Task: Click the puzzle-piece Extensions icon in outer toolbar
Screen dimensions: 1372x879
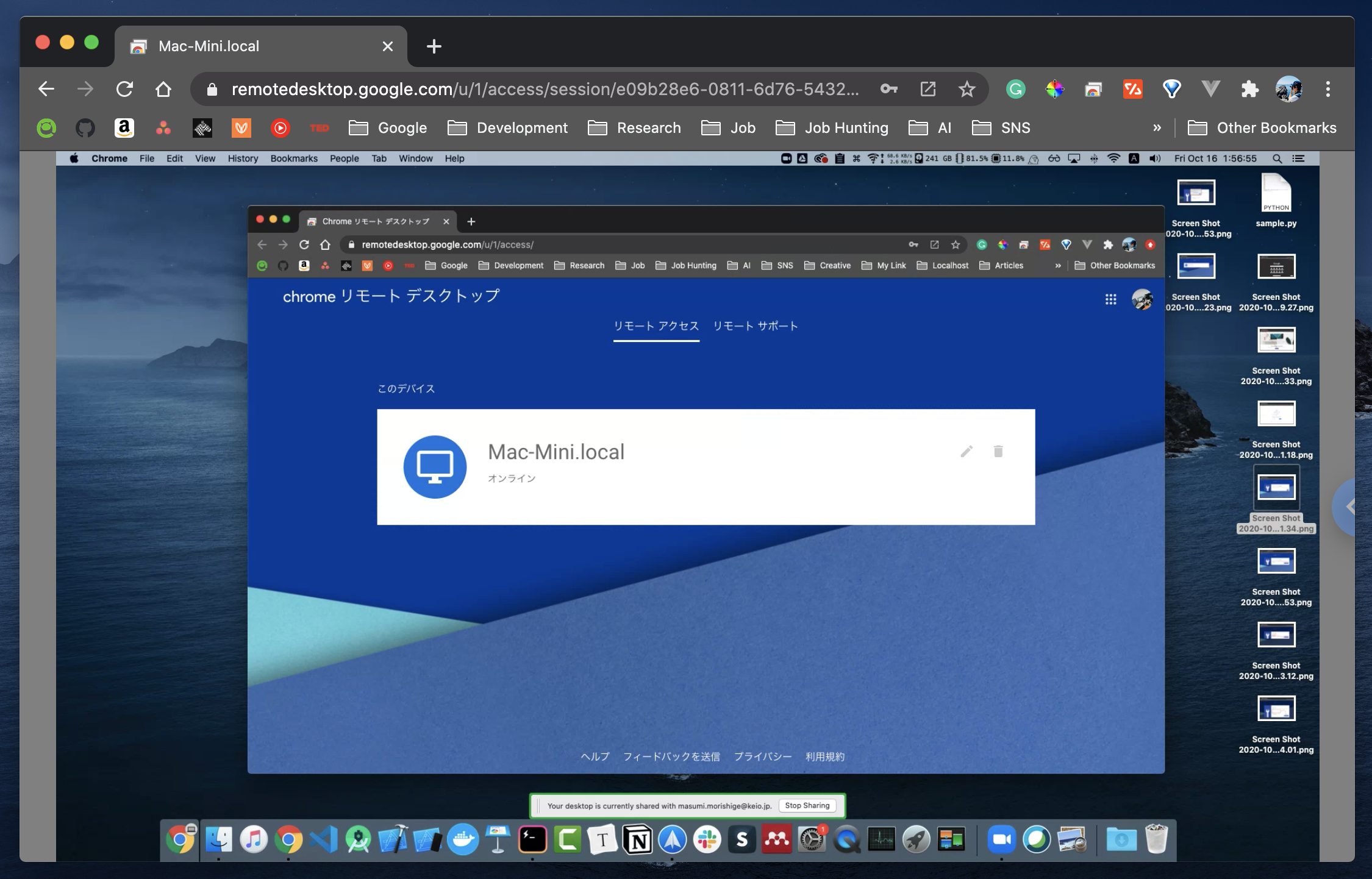Action: pyautogui.click(x=1249, y=90)
